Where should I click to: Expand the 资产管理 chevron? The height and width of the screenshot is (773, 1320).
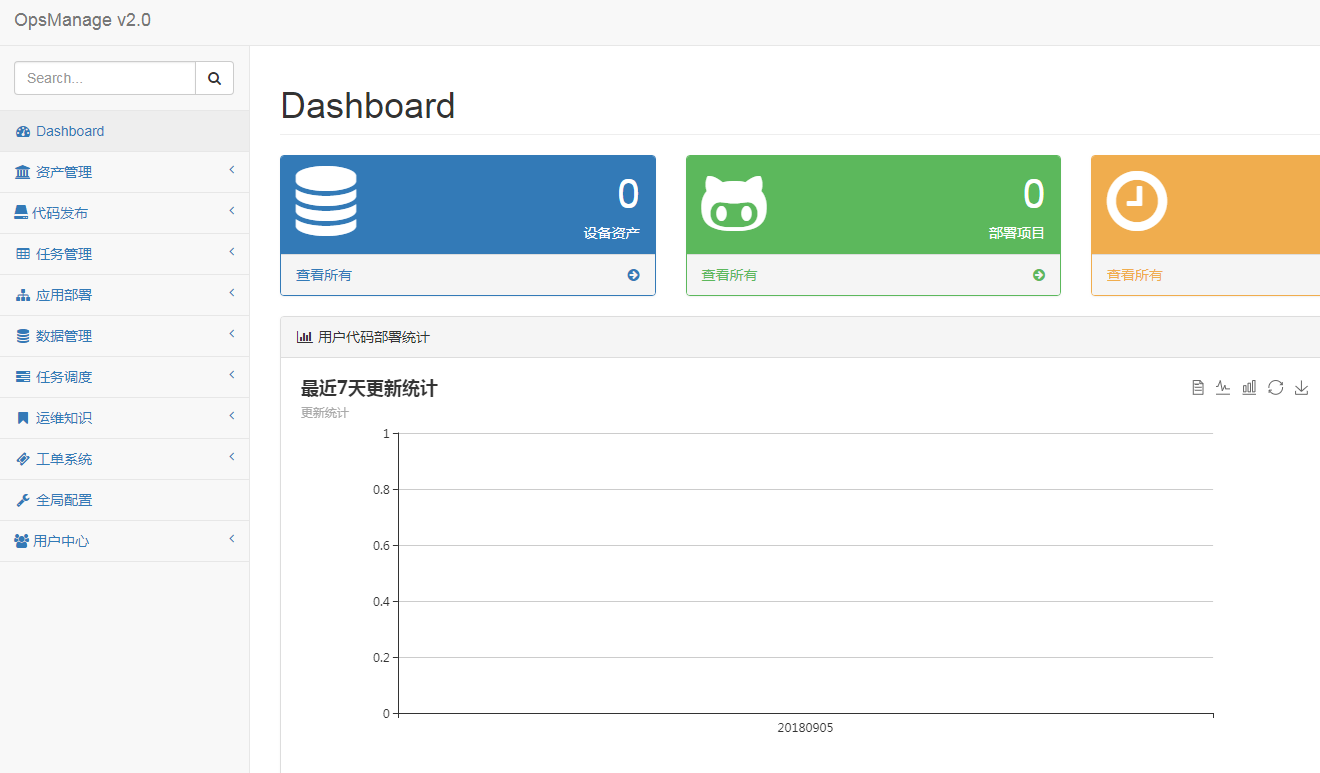(232, 170)
